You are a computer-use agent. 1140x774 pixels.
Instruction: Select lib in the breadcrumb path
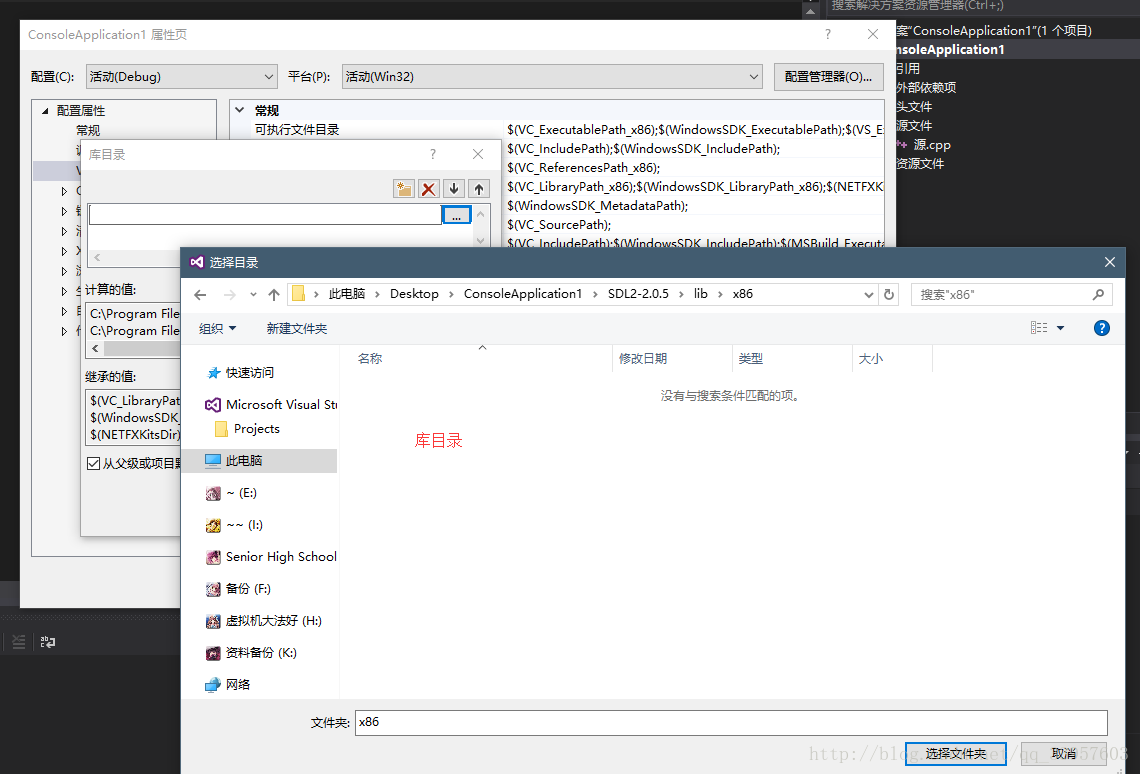point(700,294)
